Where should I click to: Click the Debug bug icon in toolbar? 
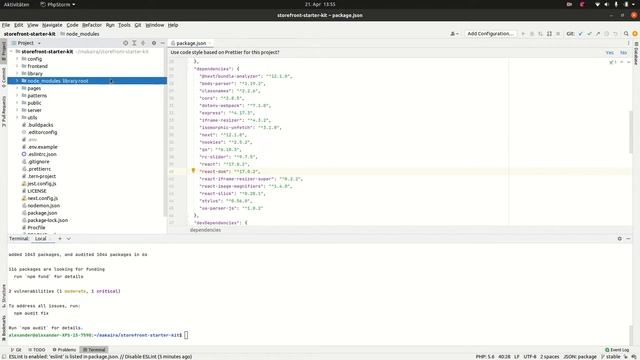coord(532,34)
